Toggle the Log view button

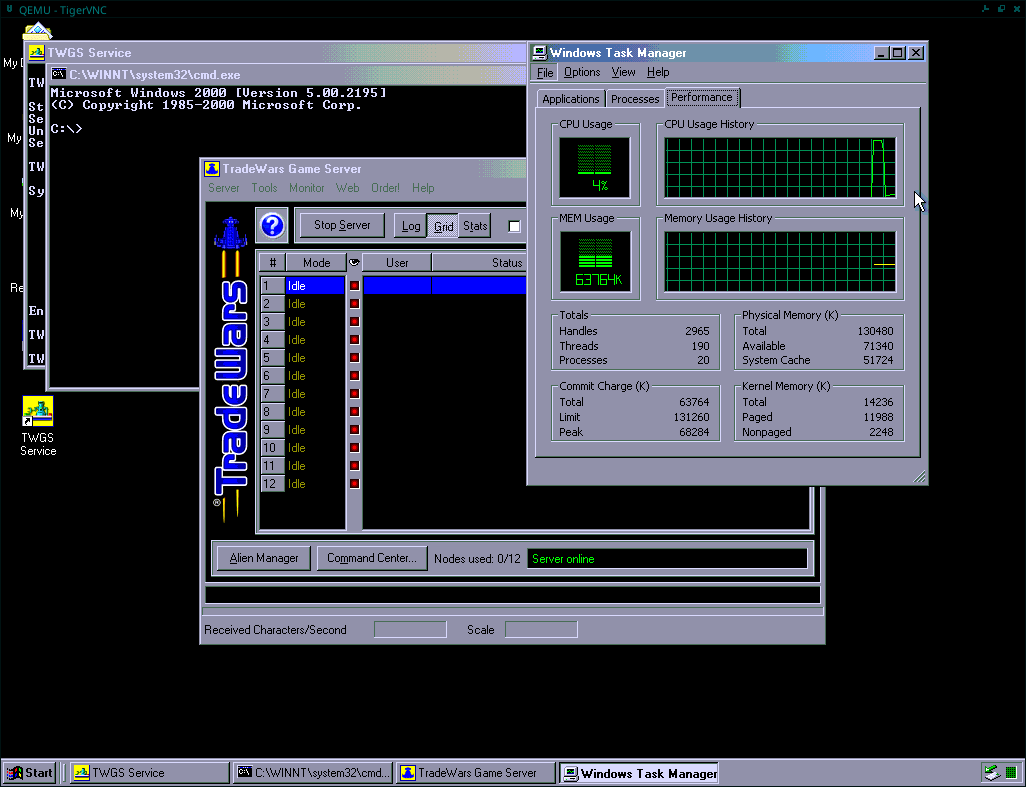[410, 226]
